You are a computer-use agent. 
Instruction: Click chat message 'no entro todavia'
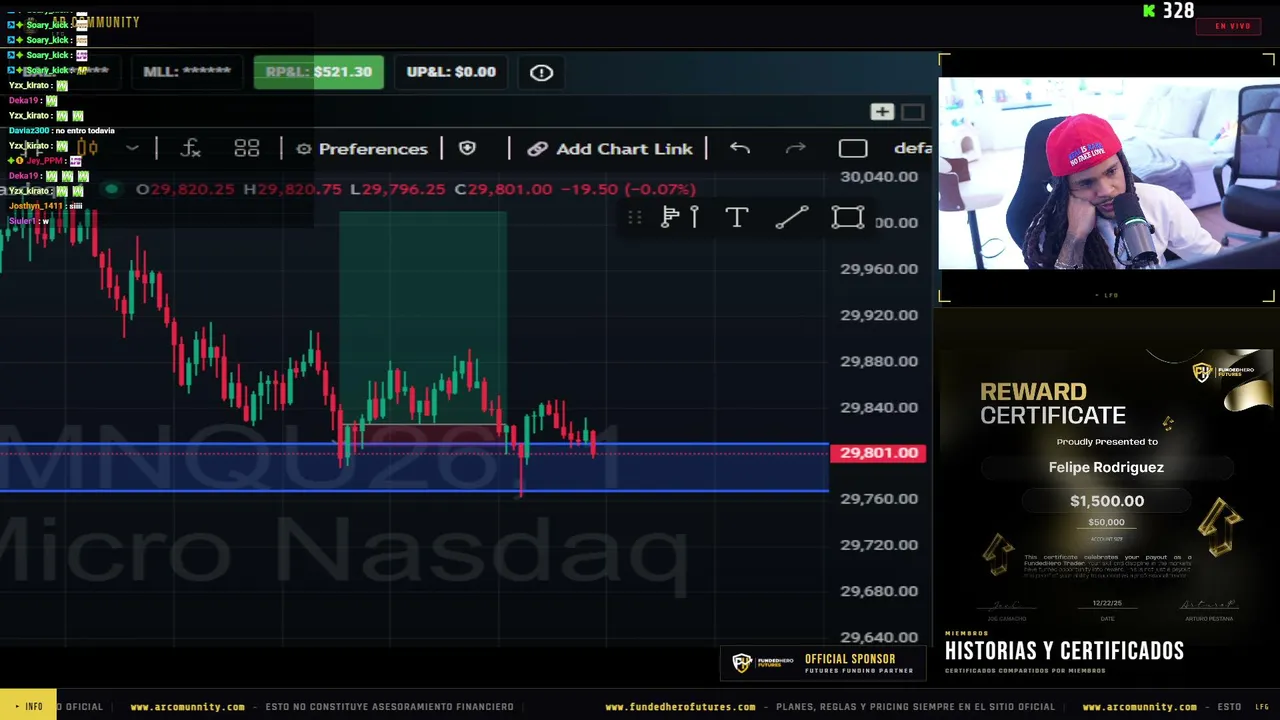coord(85,131)
